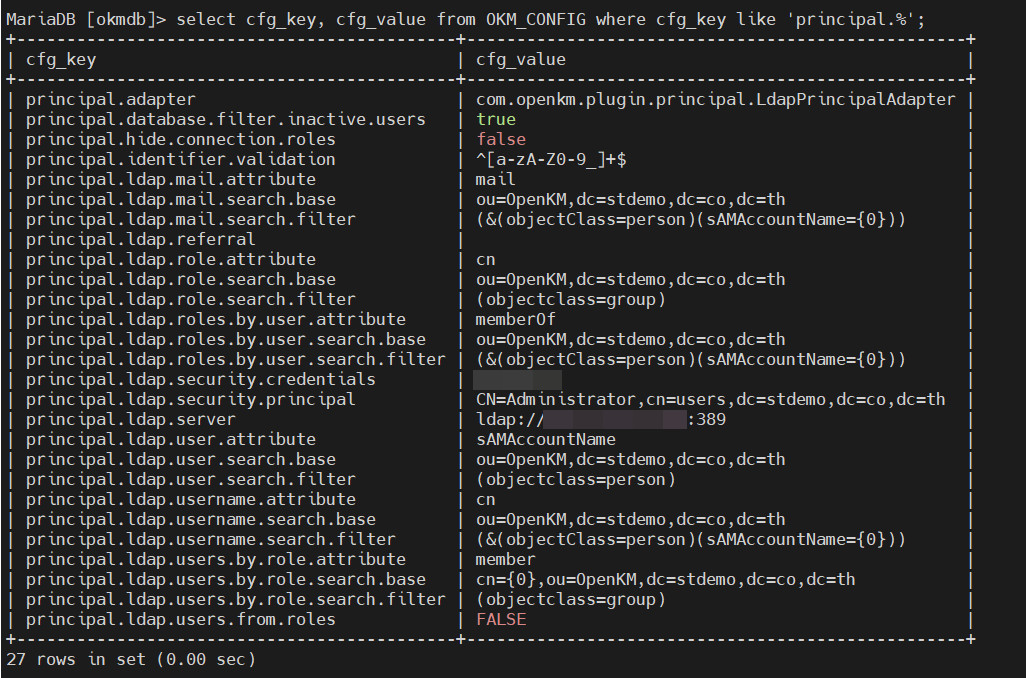Image resolution: width=1026 pixels, height=678 pixels.
Task: Click the uppercase red 'FALSE' value
Action: [501, 619]
